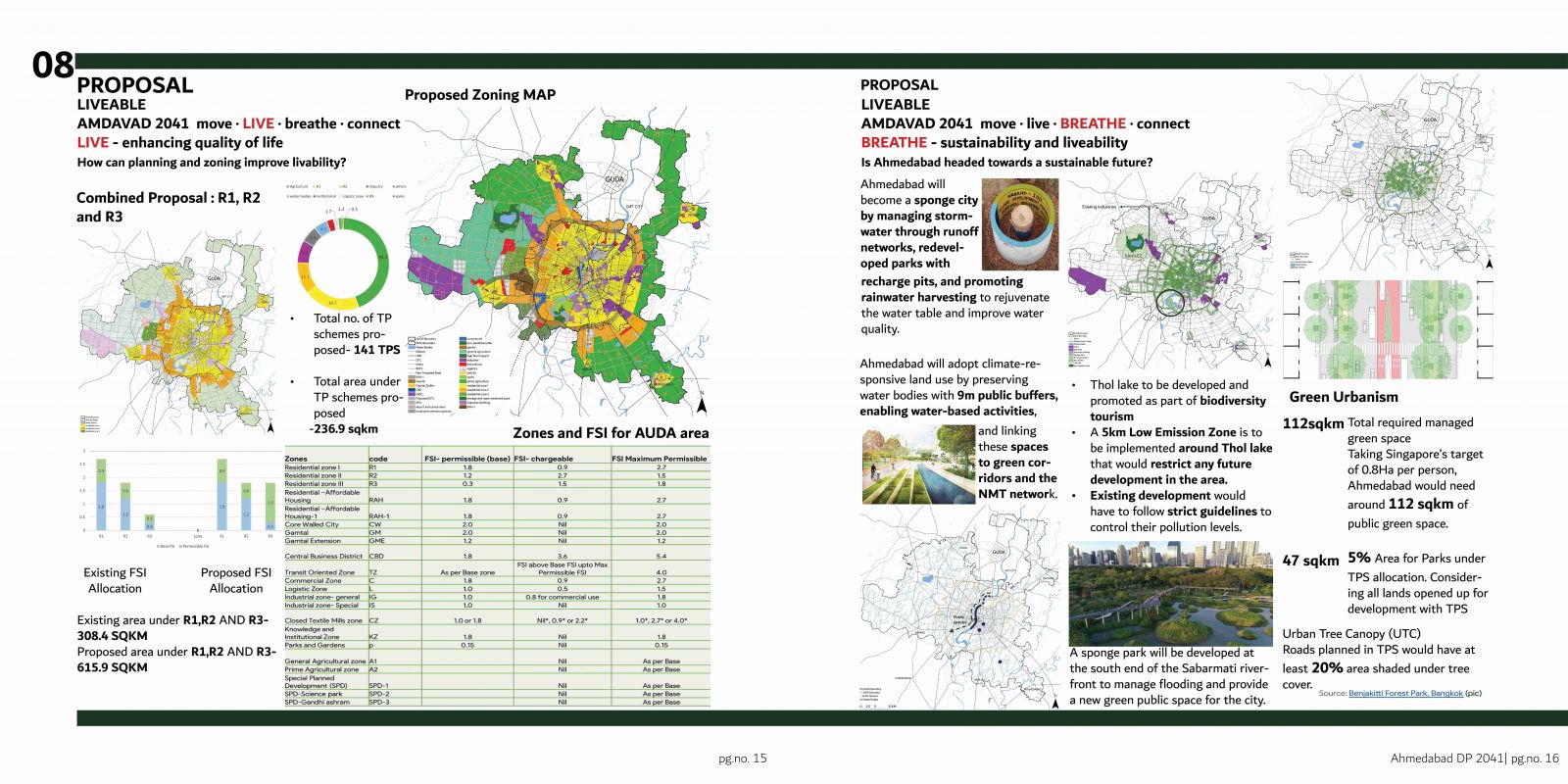This screenshot has height=784, width=1568.
Task: Select the Combined Proposal R1, R2, R3 map
Action: click(x=176, y=333)
